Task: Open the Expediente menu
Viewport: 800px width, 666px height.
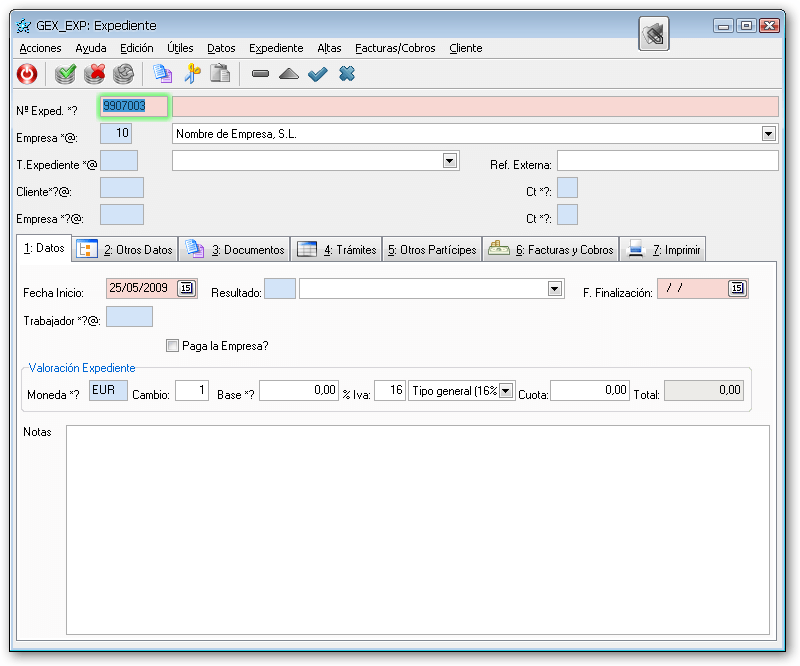Action: [x=276, y=48]
